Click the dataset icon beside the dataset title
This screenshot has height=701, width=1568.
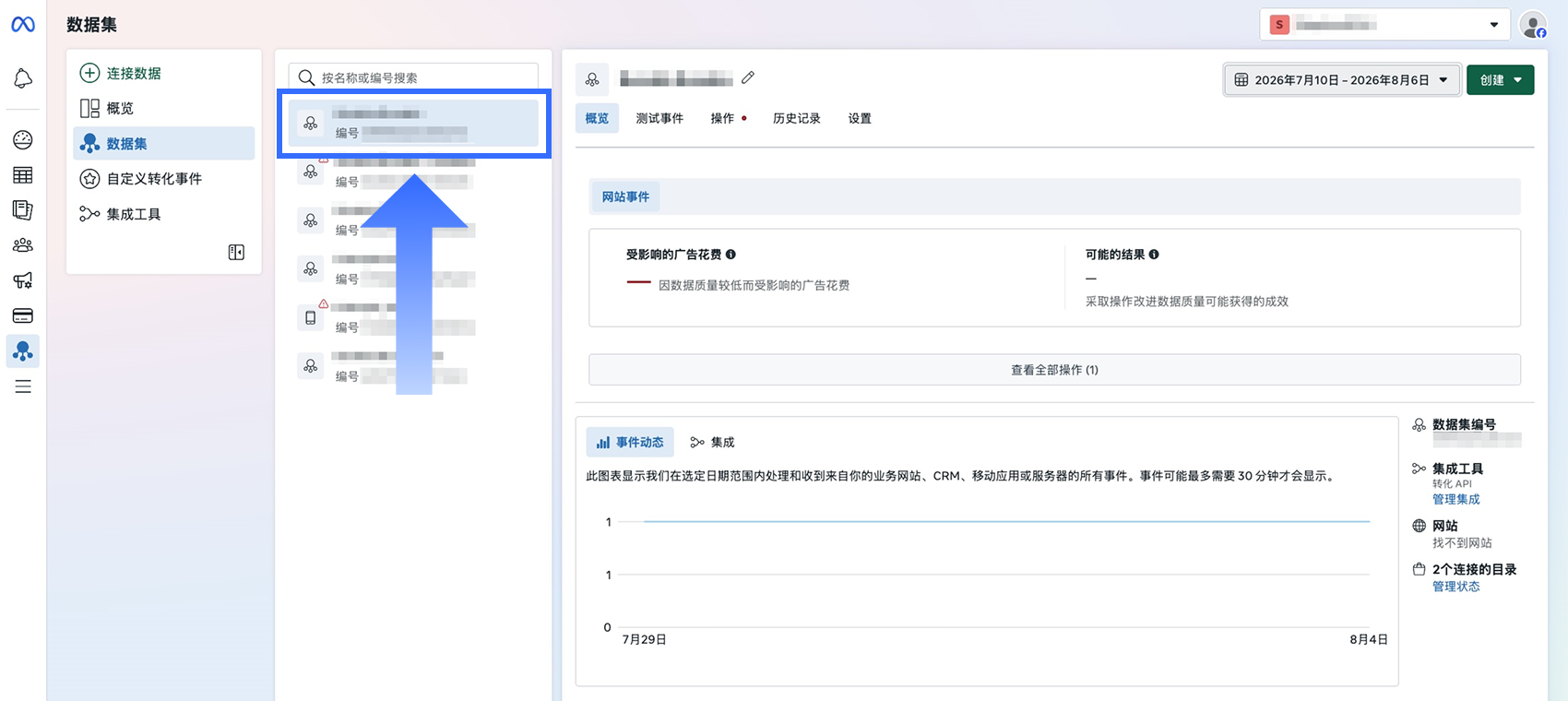tap(592, 80)
